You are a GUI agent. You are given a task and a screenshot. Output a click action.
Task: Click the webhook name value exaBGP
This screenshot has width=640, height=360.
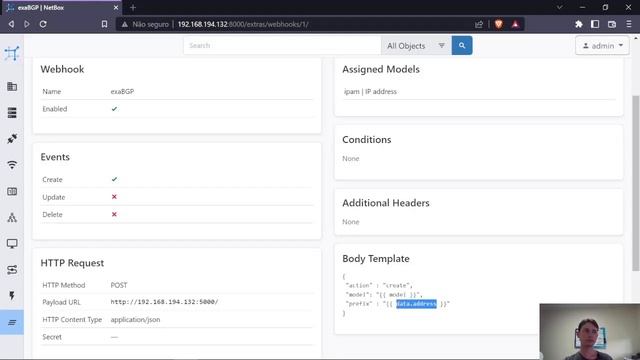[x=122, y=91]
